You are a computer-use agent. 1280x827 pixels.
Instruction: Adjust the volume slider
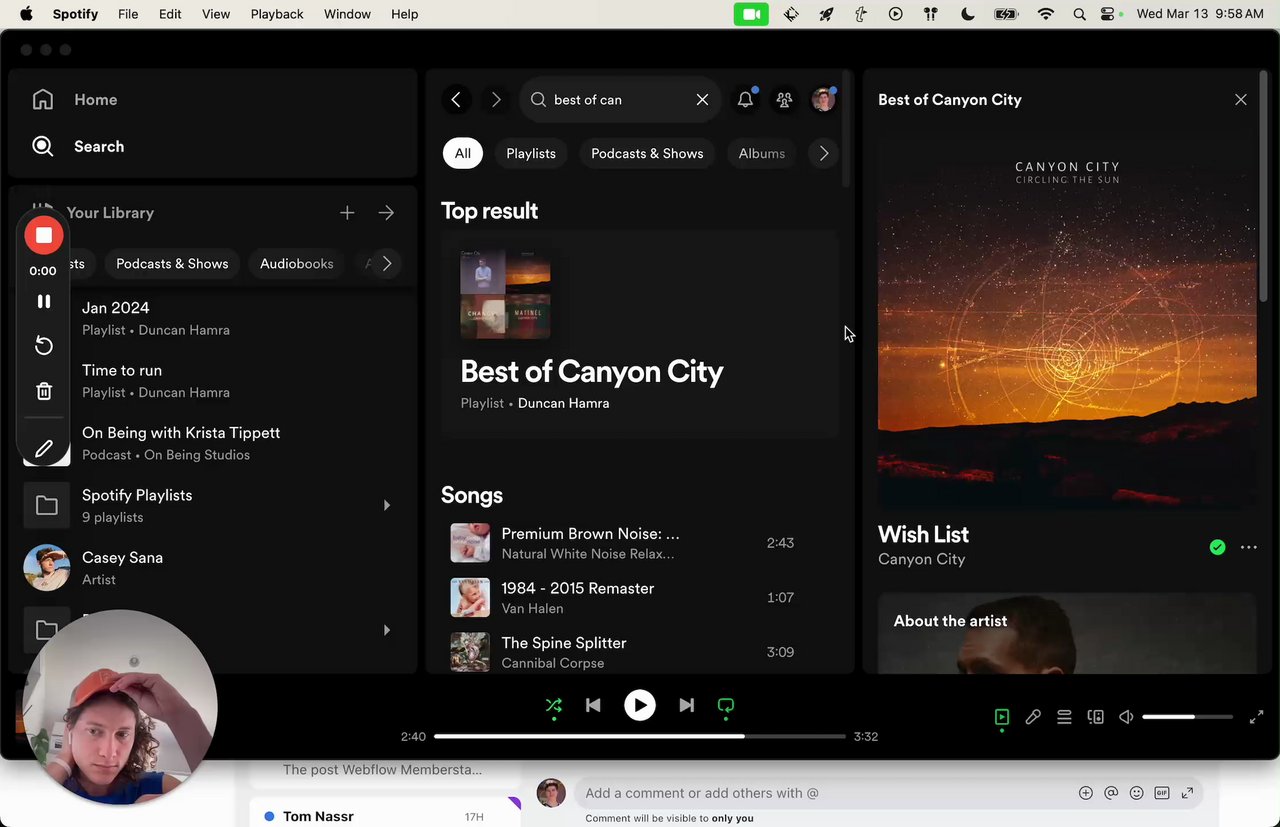[x=1187, y=717]
